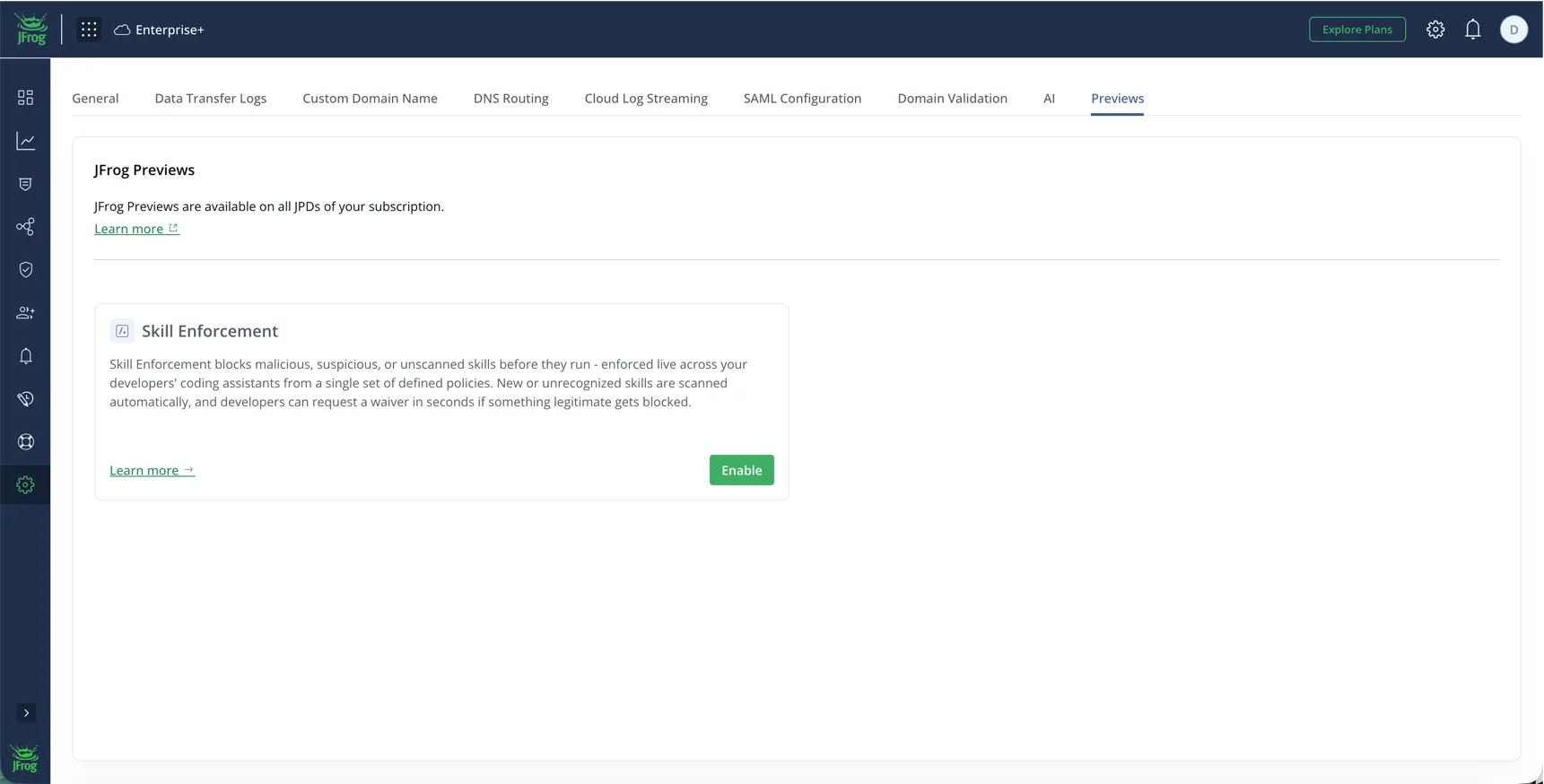1544x784 pixels.
Task: Open the line chart icon in the sidebar
Action: (x=25, y=141)
